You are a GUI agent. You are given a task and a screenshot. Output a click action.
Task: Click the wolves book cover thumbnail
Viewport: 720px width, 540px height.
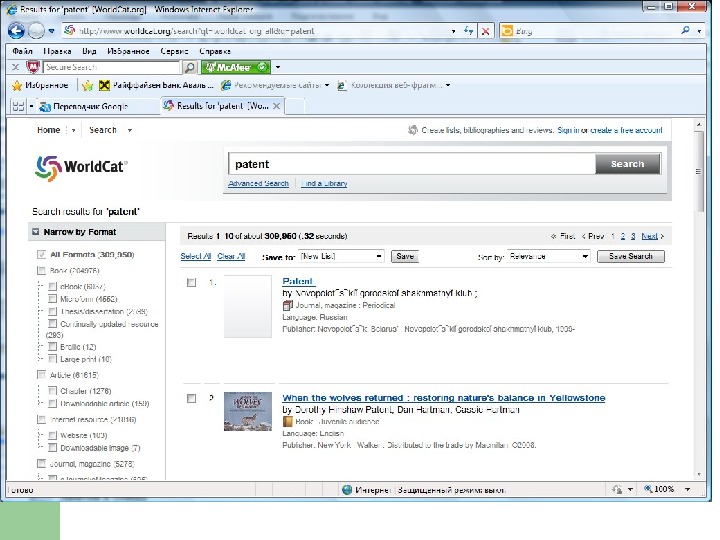coord(248,411)
